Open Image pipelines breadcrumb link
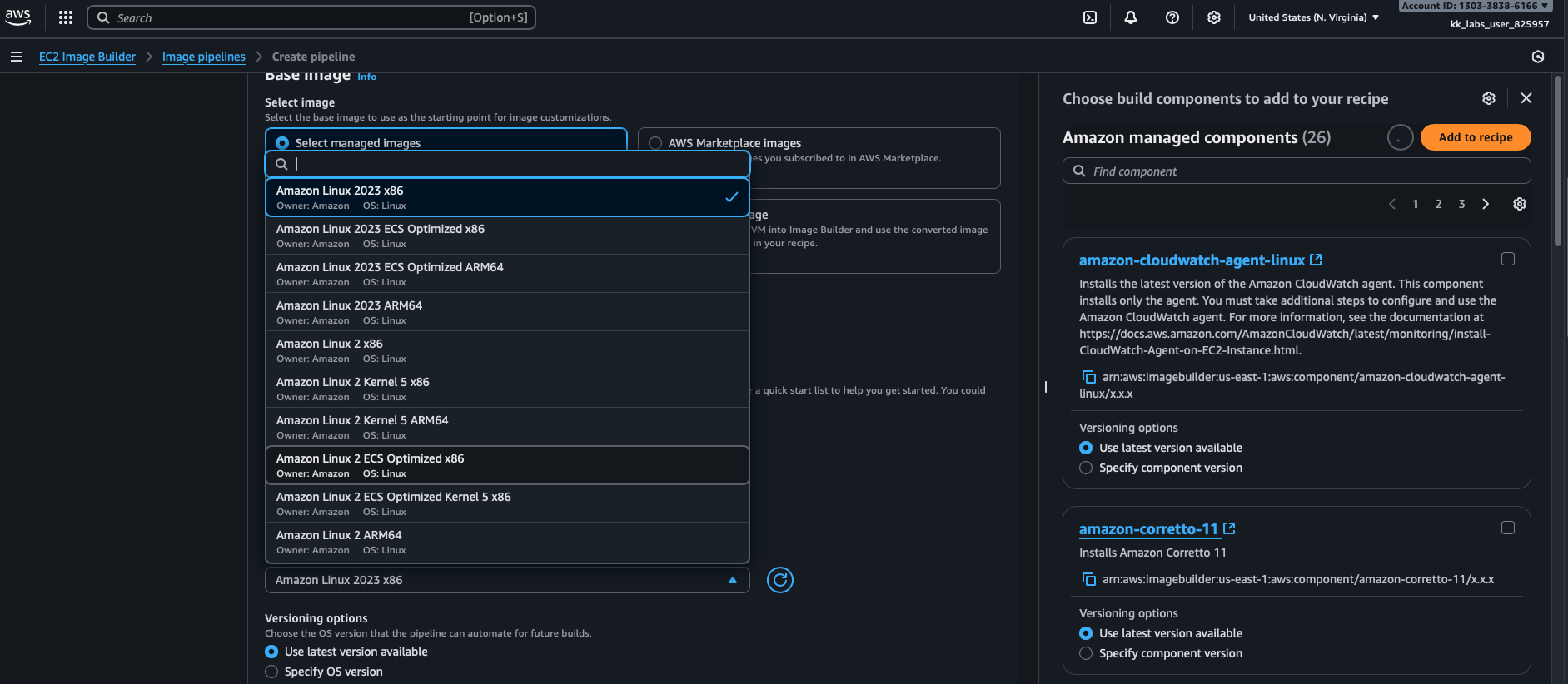Image resolution: width=1568 pixels, height=684 pixels. click(x=204, y=57)
